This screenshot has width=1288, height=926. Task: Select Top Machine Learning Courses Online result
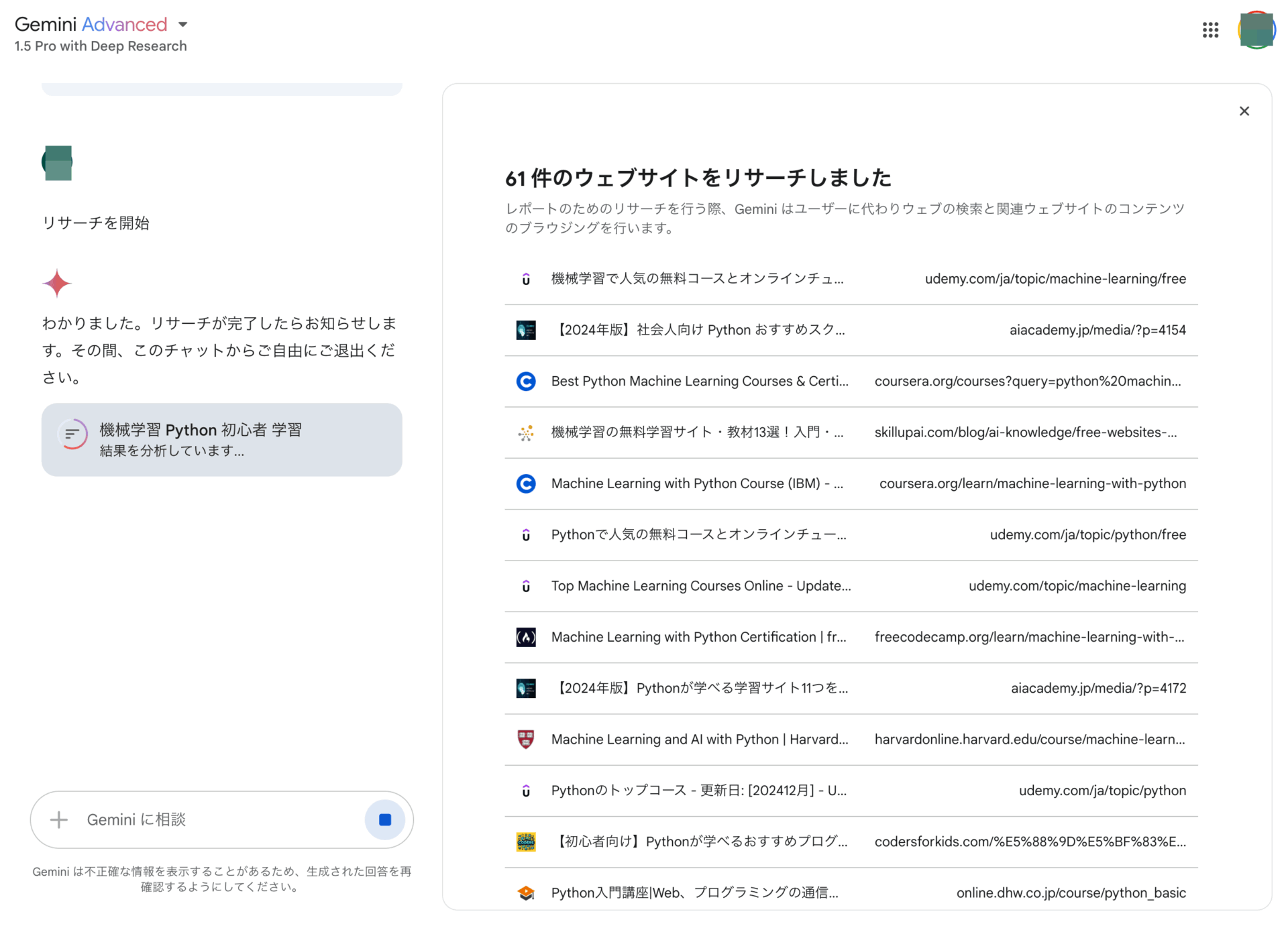(700, 586)
